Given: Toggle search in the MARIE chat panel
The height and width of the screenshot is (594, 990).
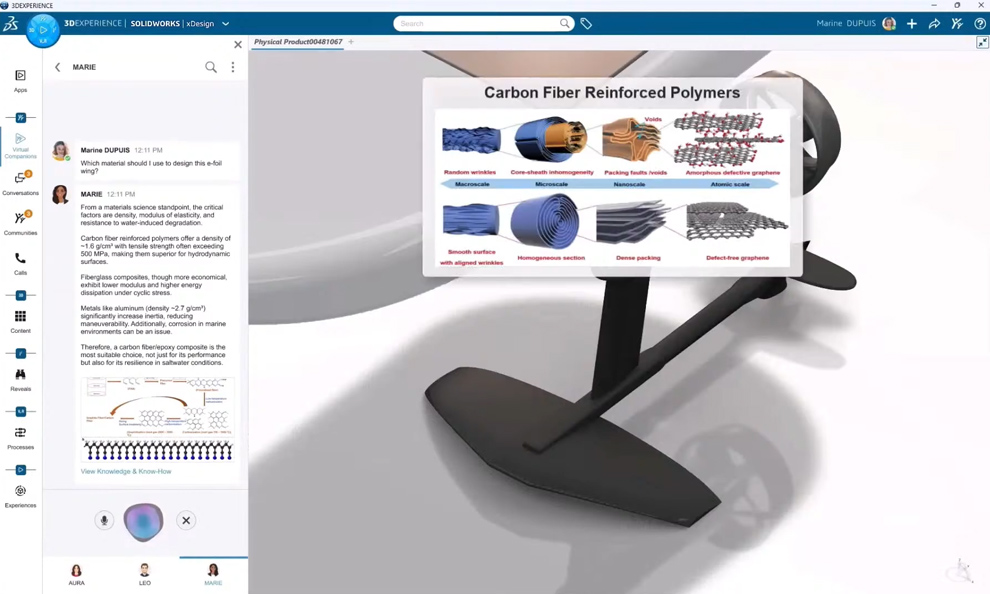Looking at the screenshot, I should tap(211, 67).
